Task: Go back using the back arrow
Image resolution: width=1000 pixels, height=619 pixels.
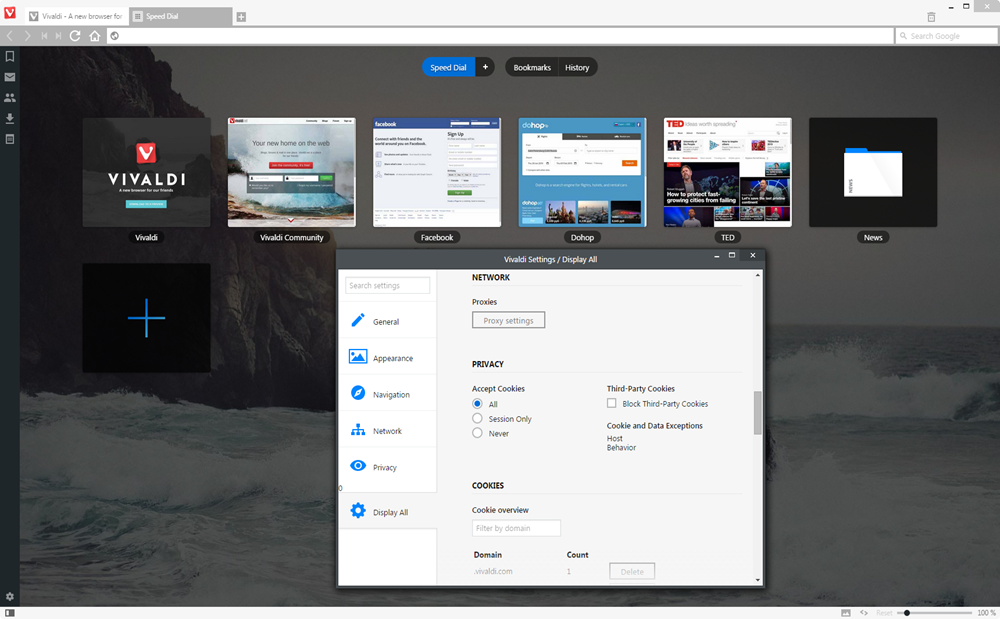Action: 10,36
